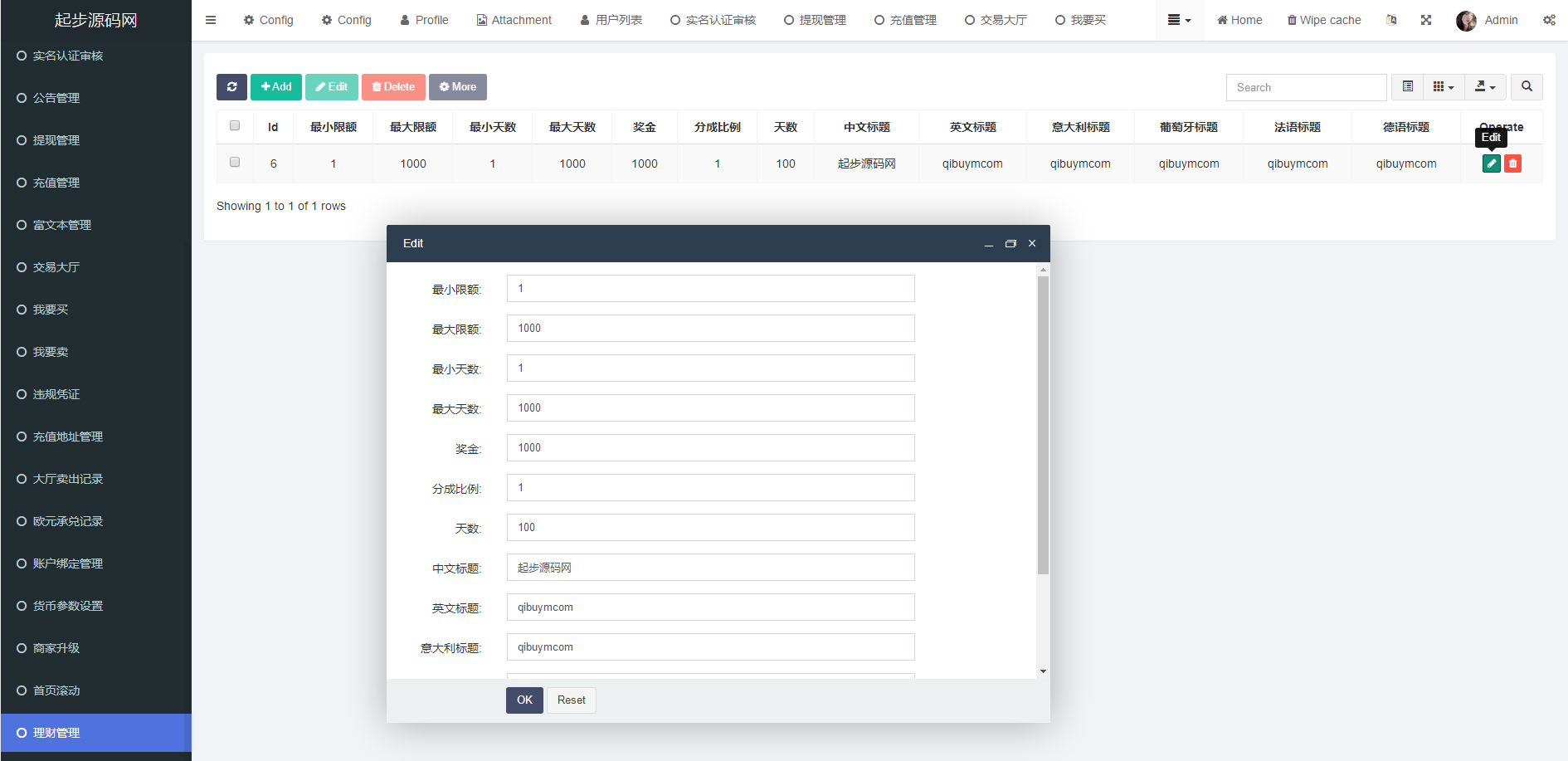Click the refresh table icon button
The image size is (1568, 761).
point(231,87)
